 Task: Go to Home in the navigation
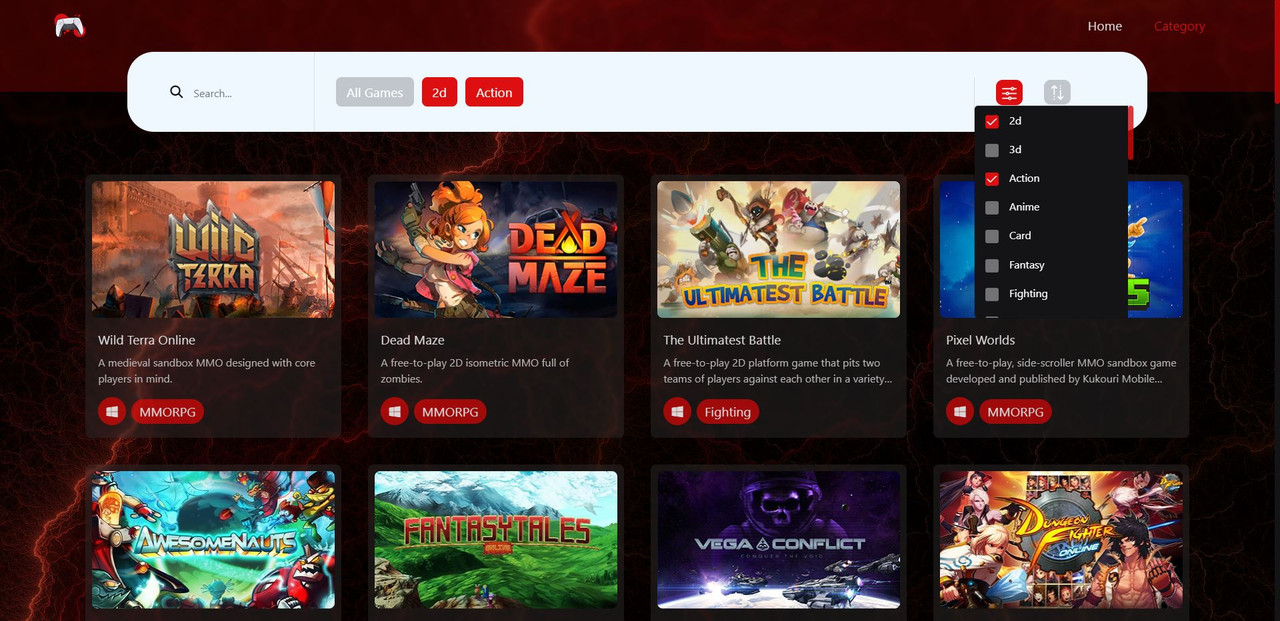coord(1105,26)
